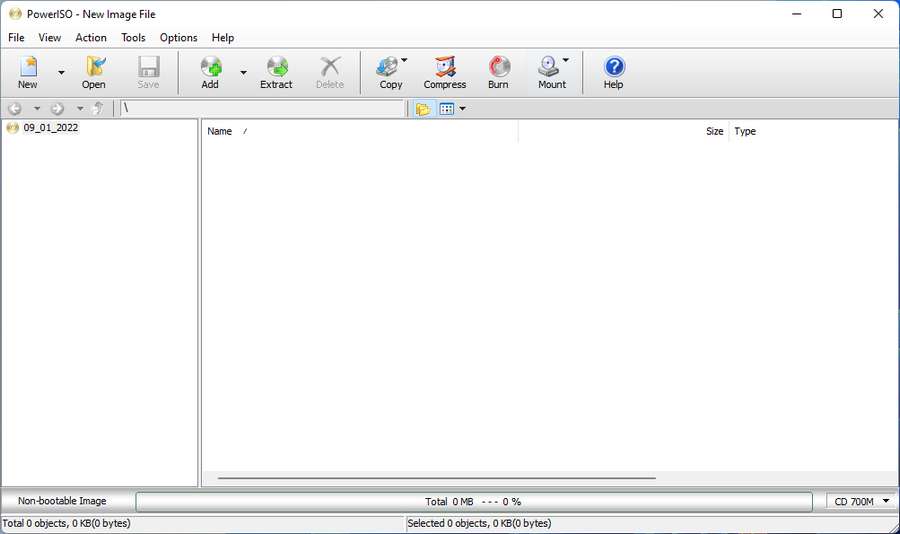The height and width of the screenshot is (534, 900).
Task: Expand the Back history dropdown arrow
Action: (x=37, y=109)
